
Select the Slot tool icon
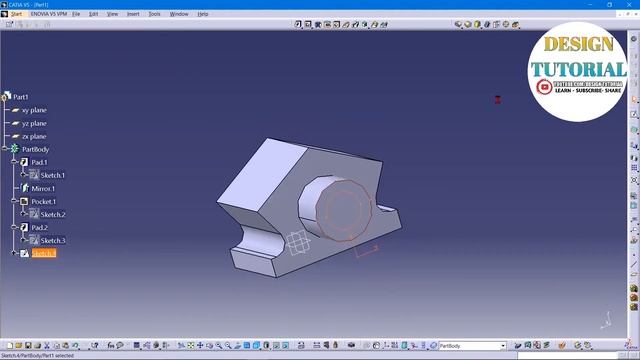[x=355, y=24]
